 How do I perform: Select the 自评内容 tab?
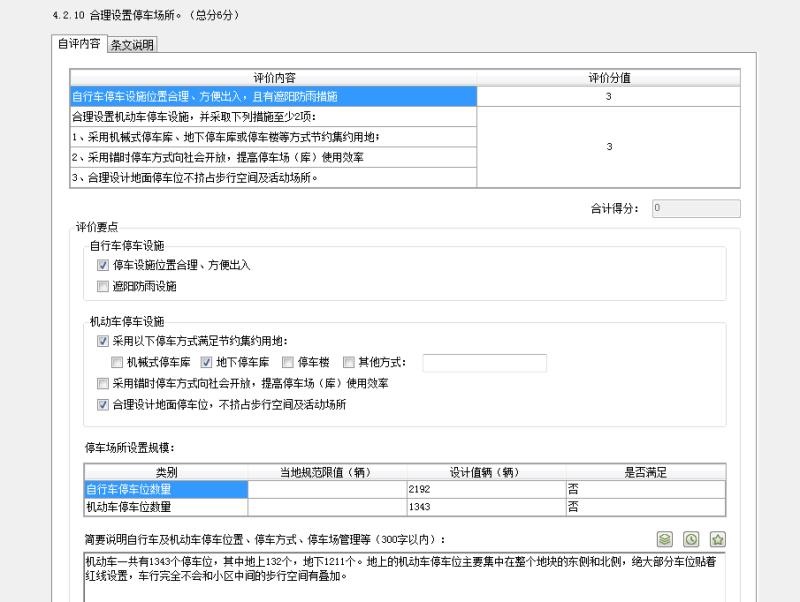pos(79,43)
